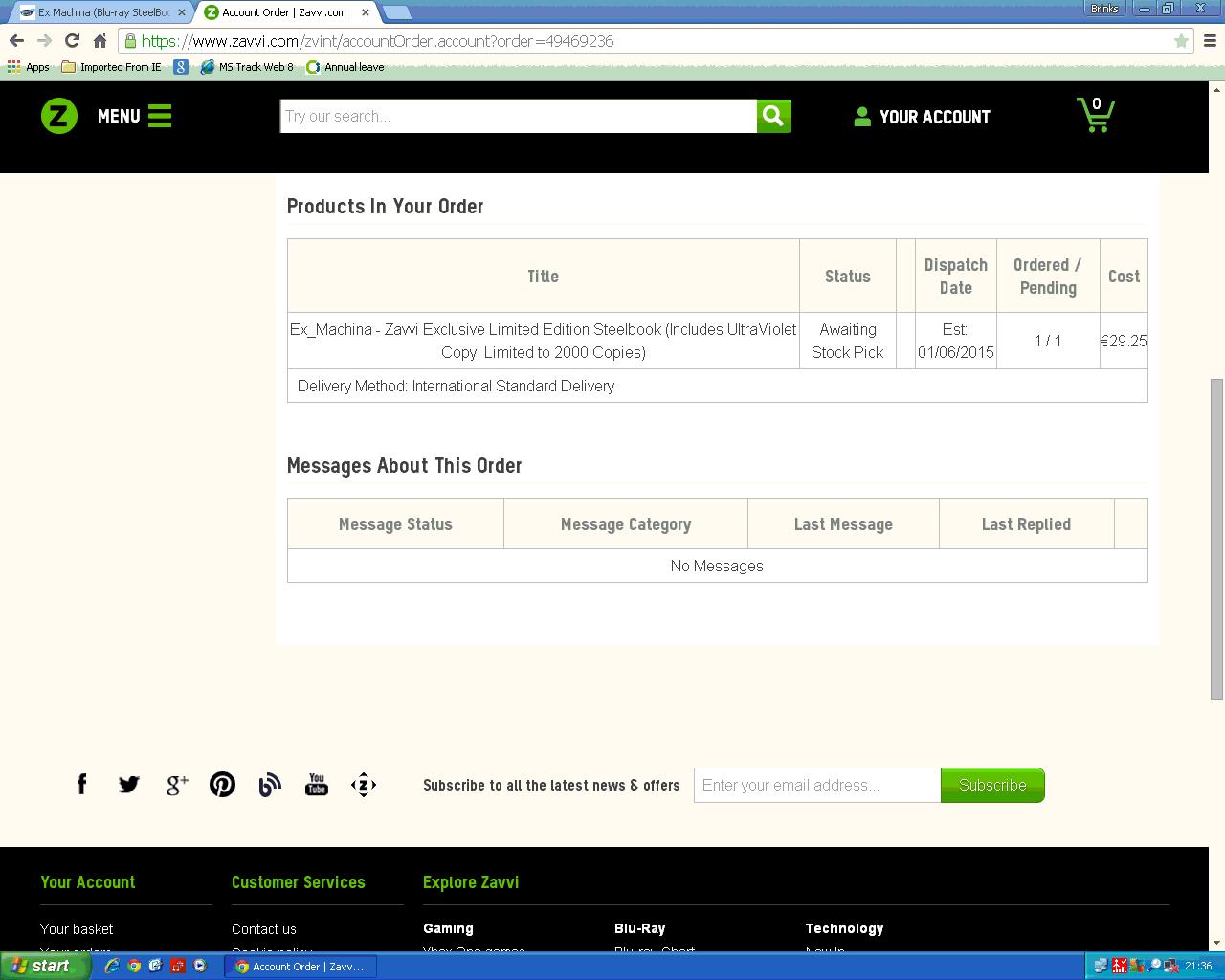Click the 'No Messages' row

[x=718, y=566]
